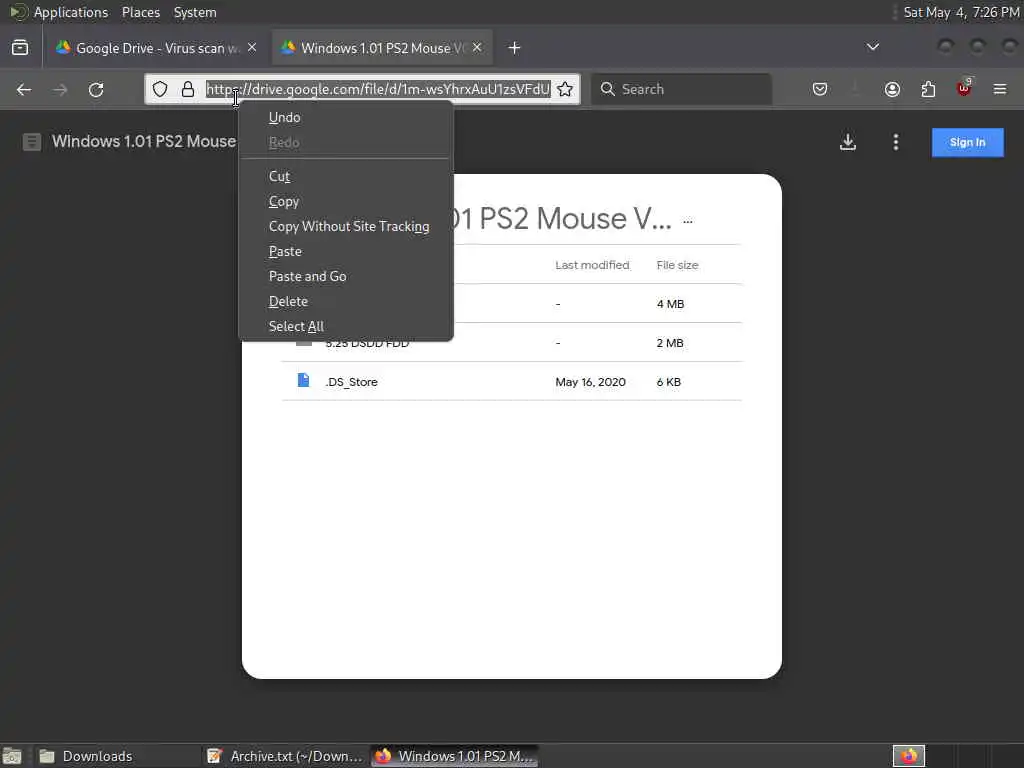Click the file type icon beside the Drive title

31,142
